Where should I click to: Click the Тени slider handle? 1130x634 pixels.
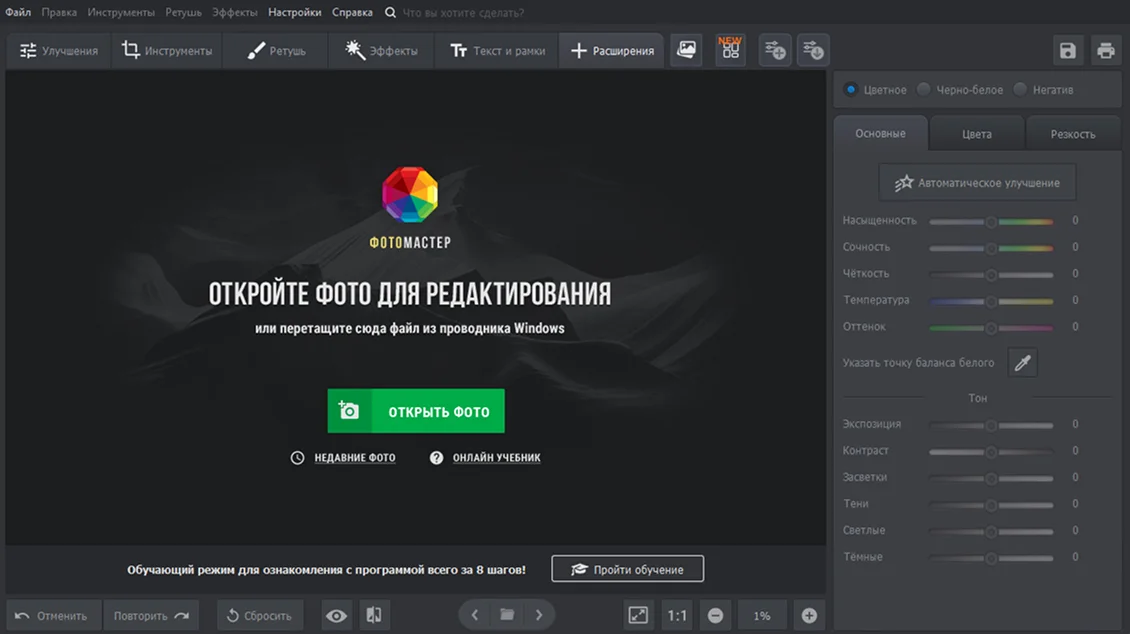click(991, 505)
